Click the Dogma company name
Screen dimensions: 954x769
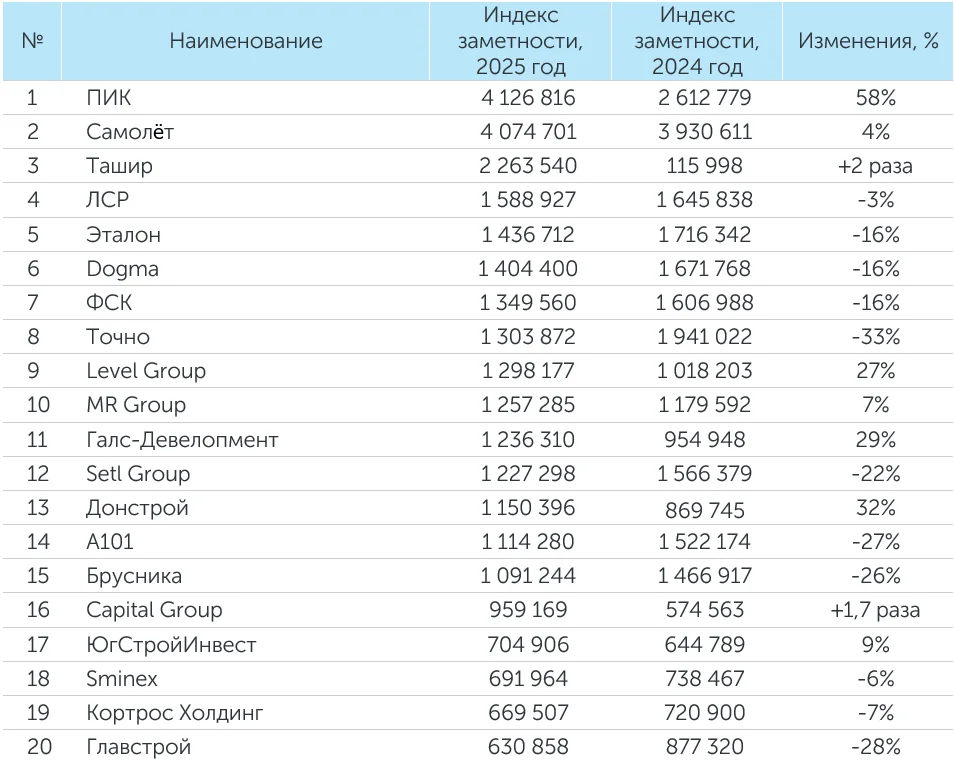coord(122,269)
